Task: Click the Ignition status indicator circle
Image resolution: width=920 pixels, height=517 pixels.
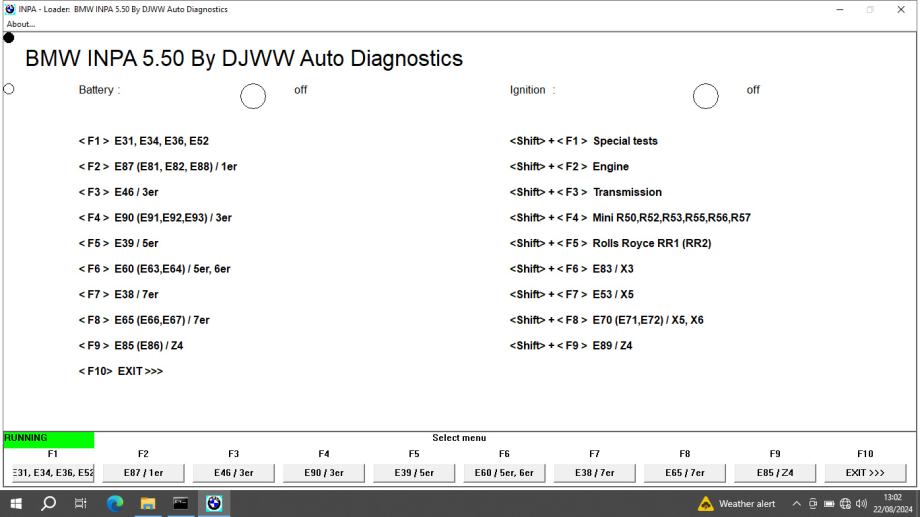Action: (x=705, y=96)
